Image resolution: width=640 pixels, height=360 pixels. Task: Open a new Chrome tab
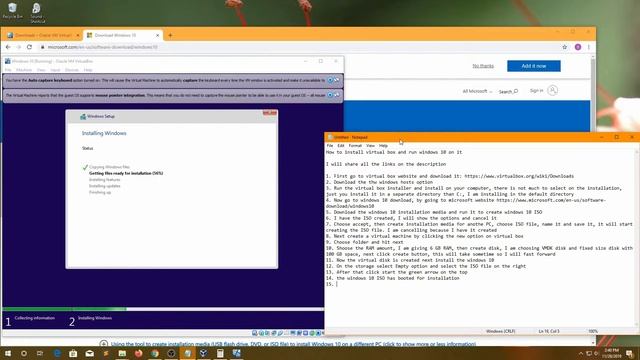point(170,36)
